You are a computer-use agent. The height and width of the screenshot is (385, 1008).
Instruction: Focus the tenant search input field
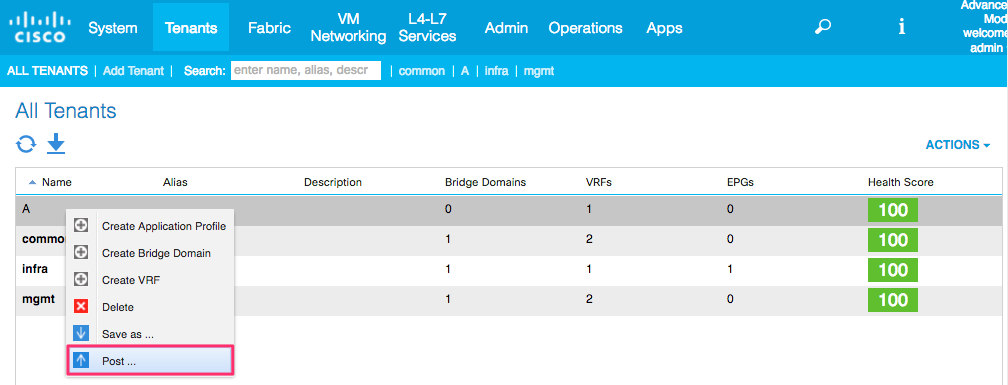tap(306, 71)
